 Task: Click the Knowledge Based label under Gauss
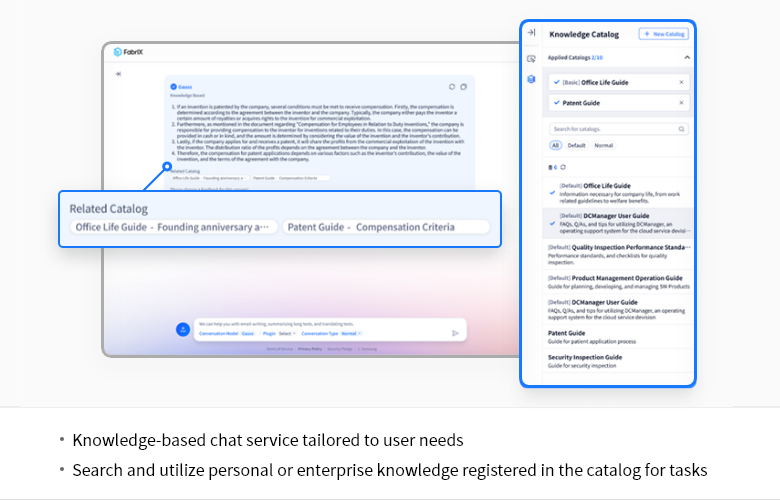click(187, 95)
